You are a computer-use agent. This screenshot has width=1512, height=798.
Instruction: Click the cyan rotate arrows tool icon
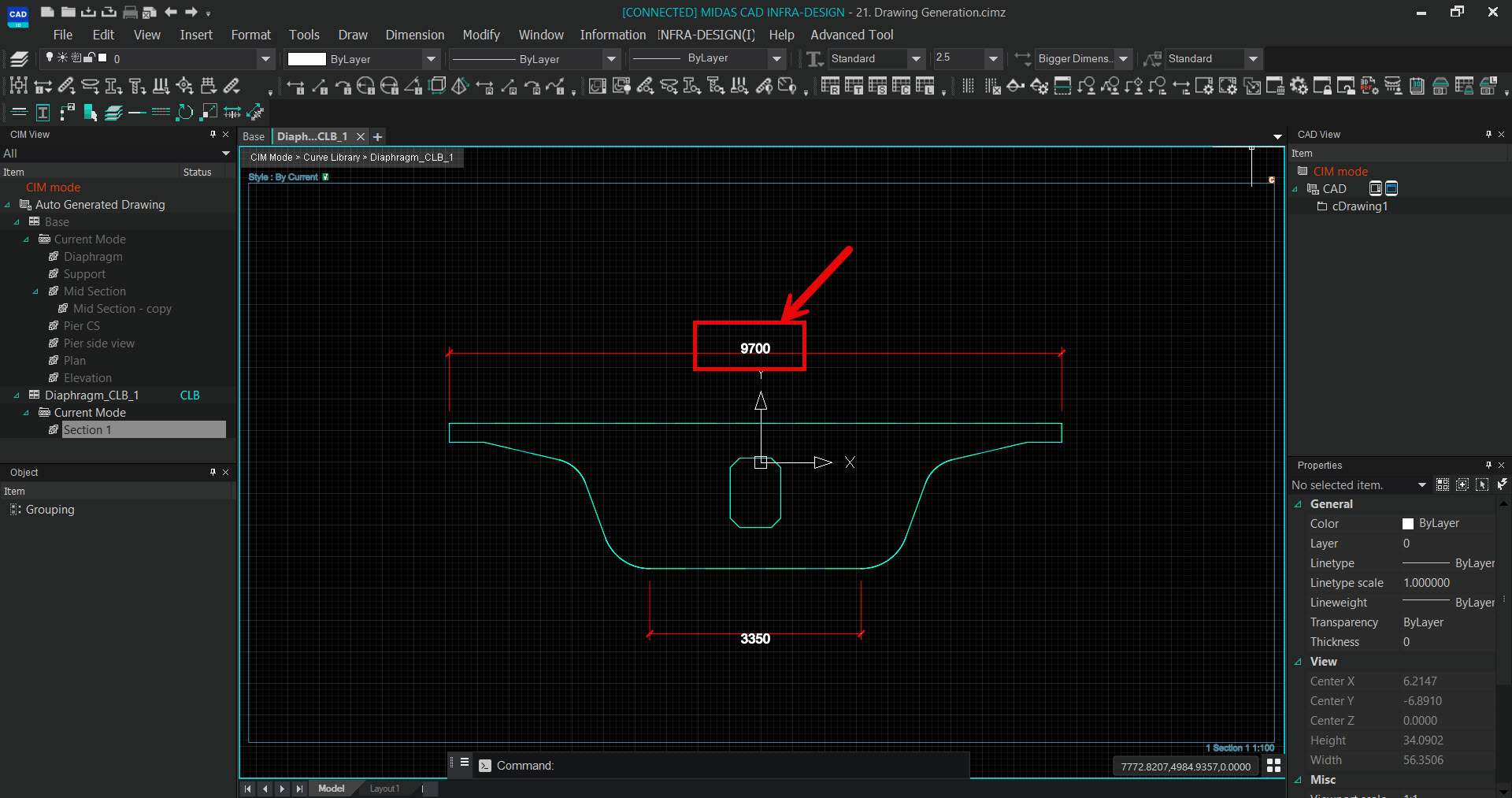(184, 113)
